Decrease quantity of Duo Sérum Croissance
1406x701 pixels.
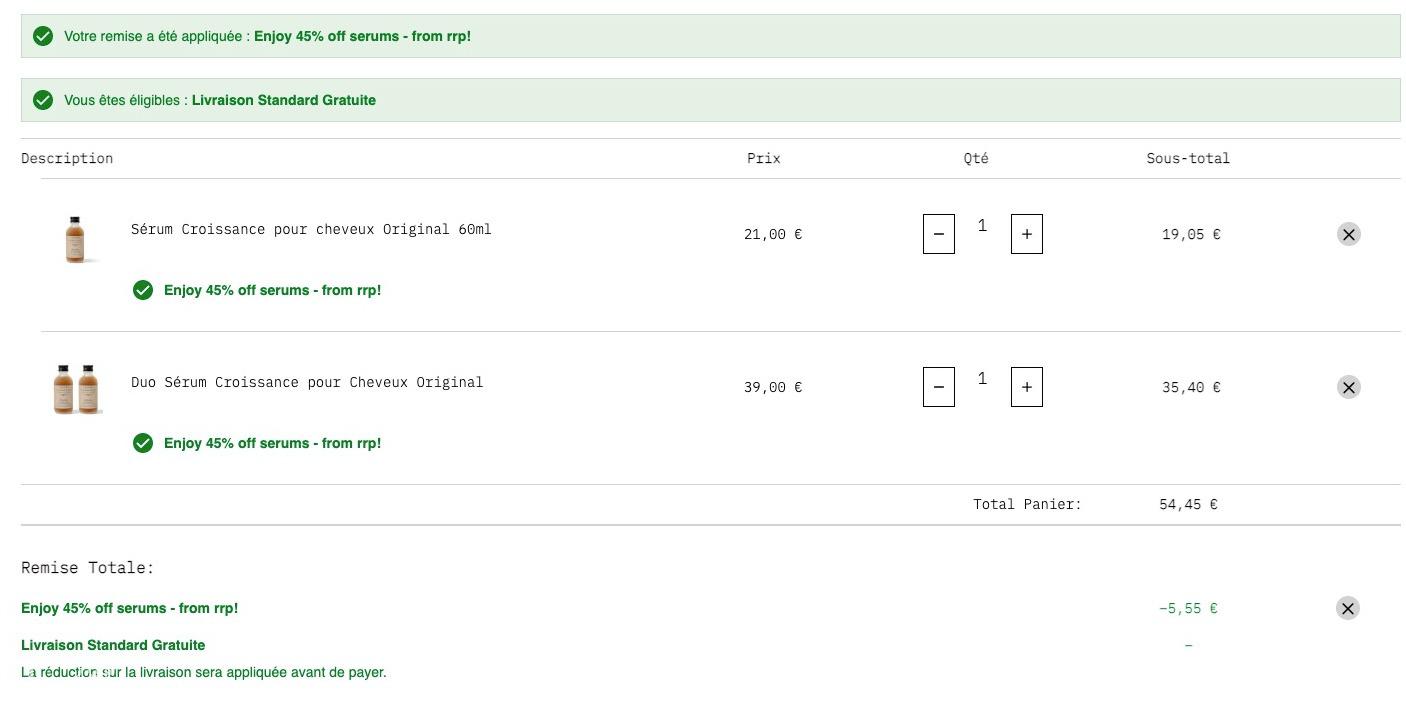coord(938,387)
